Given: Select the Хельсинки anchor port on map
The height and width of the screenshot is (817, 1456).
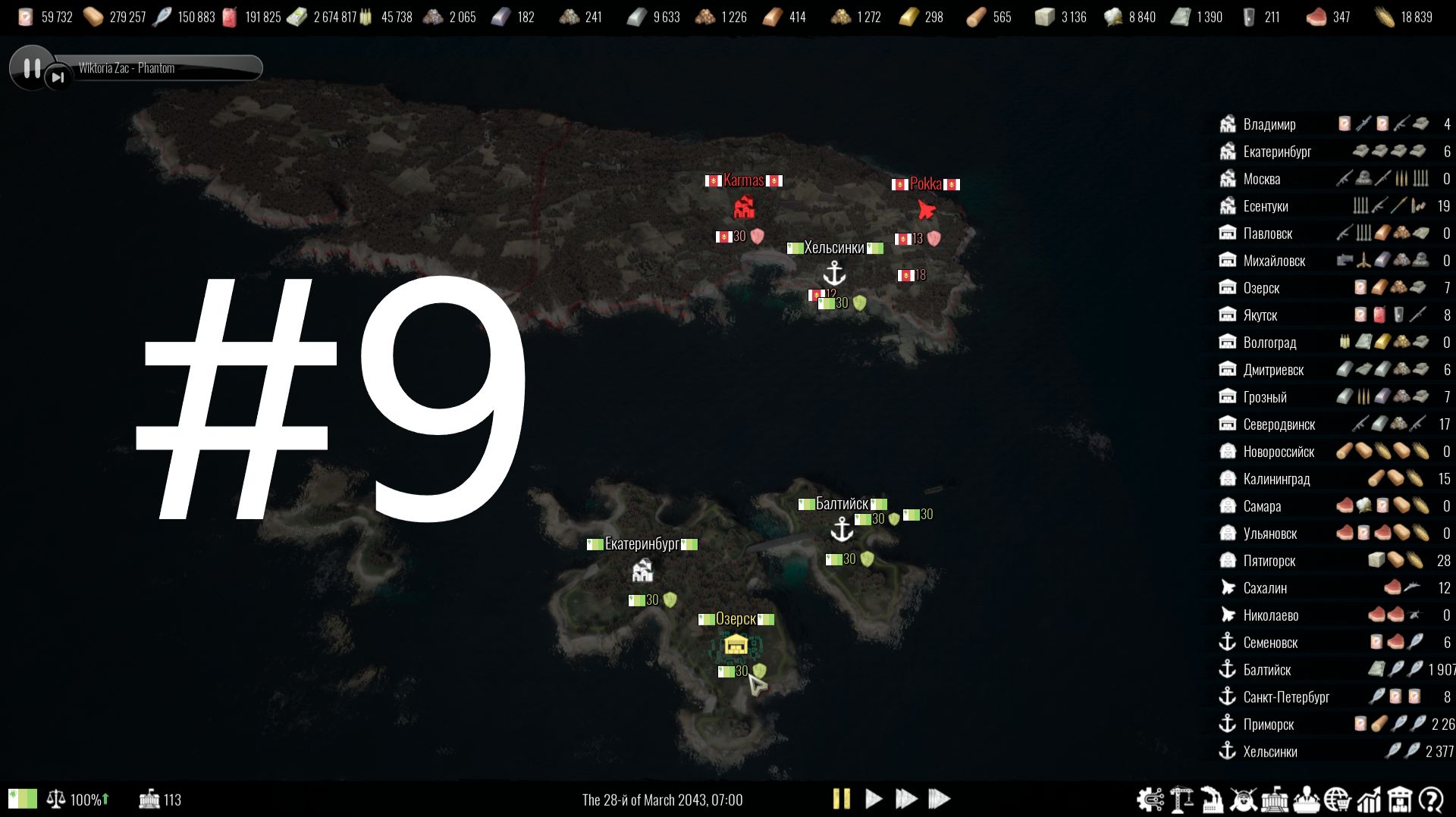Looking at the screenshot, I should coord(834,273).
